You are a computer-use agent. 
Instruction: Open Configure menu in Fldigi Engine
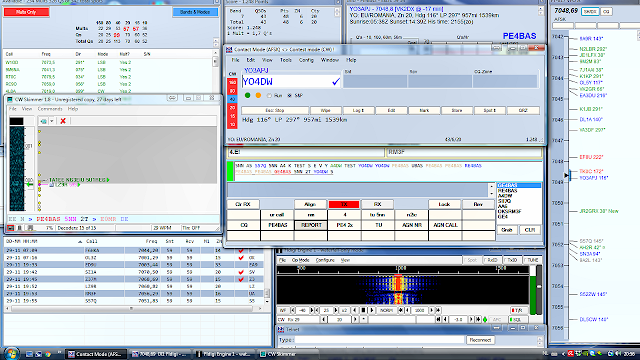coord(325,260)
